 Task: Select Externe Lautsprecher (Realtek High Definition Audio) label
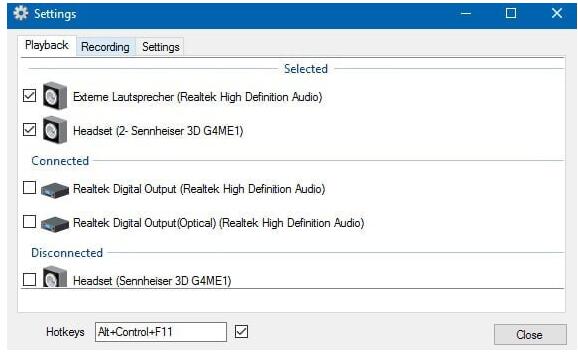(x=198, y=97)
